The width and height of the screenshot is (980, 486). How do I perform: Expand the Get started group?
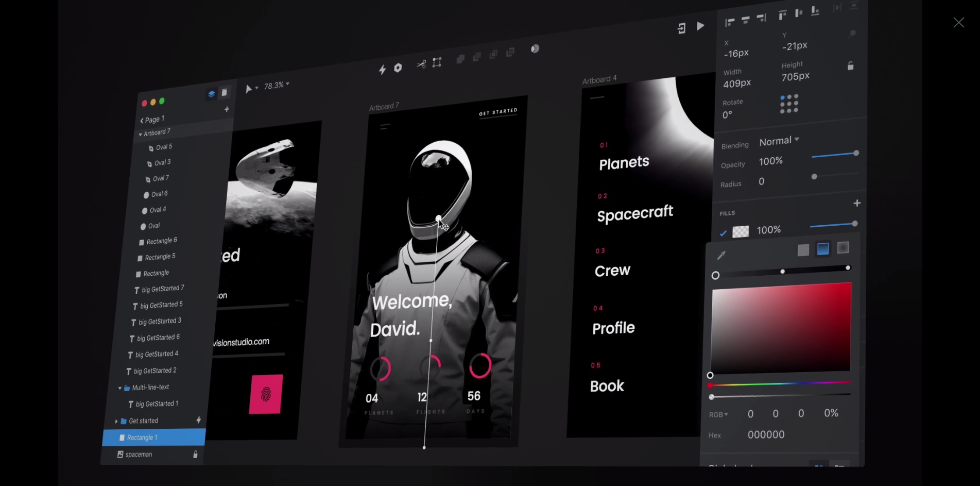tap(116, 421)
